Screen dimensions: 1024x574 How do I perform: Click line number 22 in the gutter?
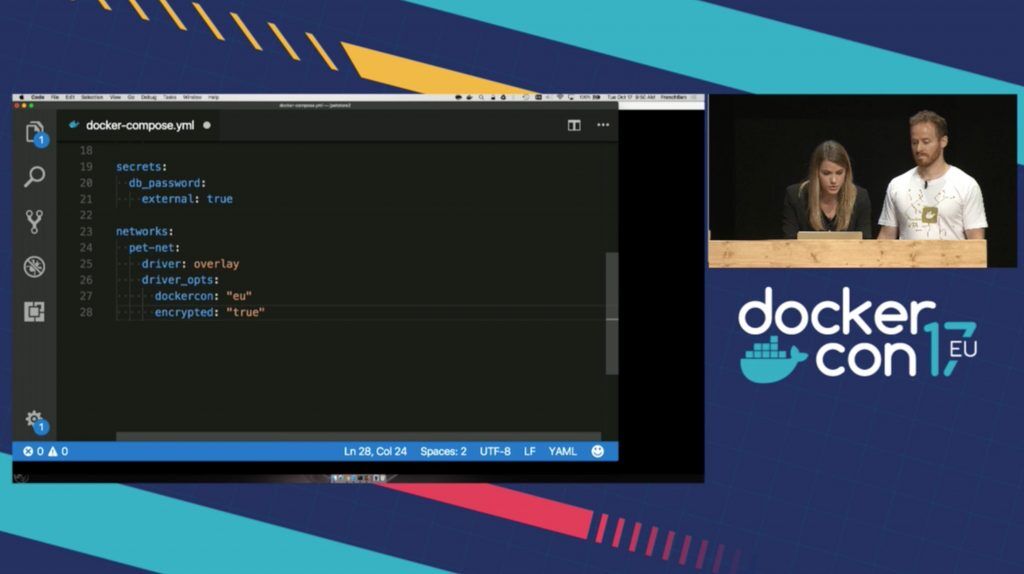86,215
